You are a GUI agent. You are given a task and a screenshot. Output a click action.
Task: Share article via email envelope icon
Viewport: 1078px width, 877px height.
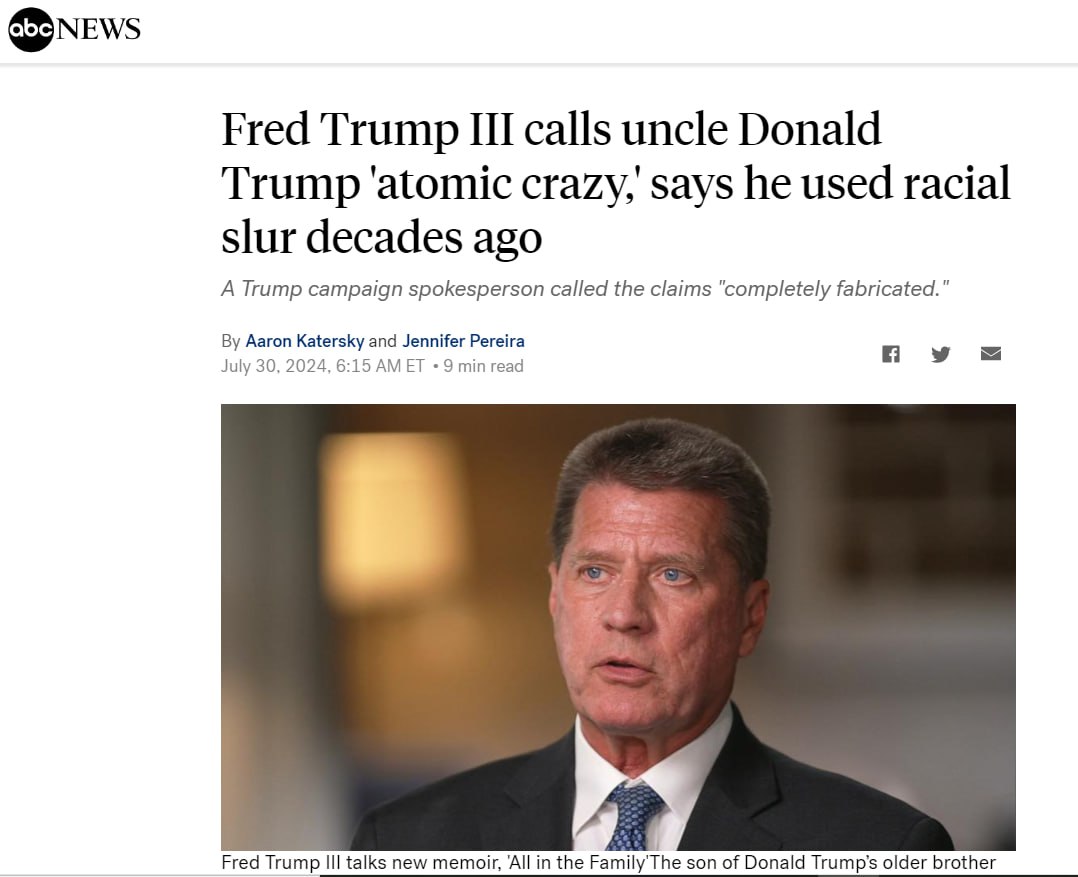click(x=991, y=354)
